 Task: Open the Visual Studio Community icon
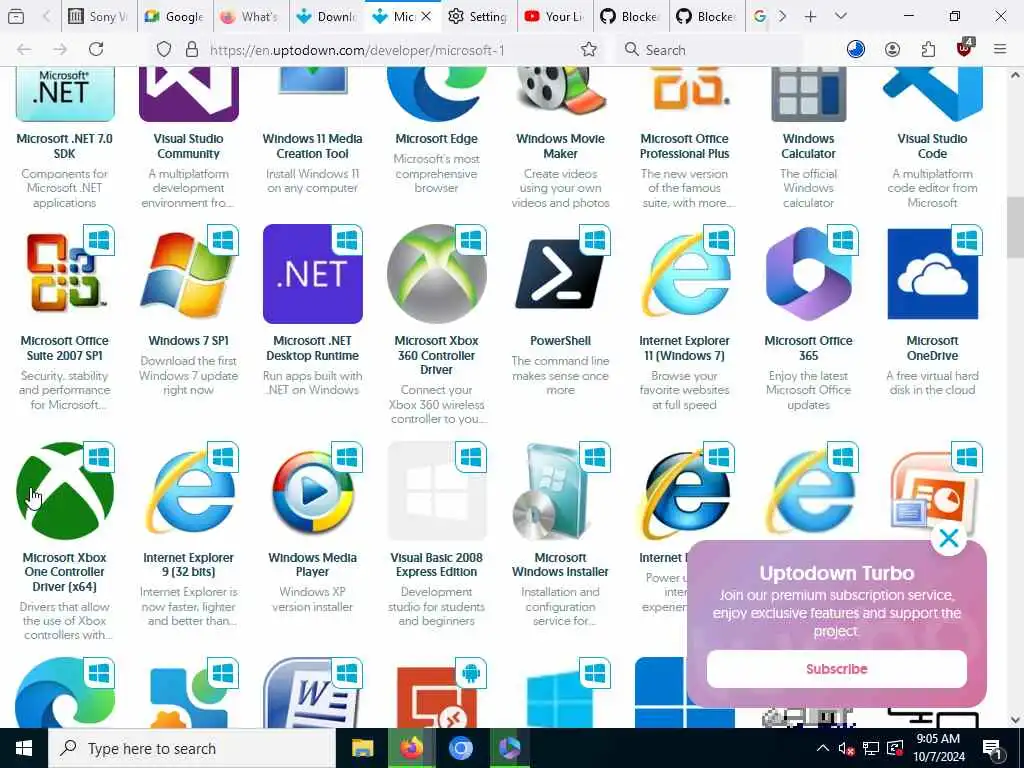(x=189, y=94)
